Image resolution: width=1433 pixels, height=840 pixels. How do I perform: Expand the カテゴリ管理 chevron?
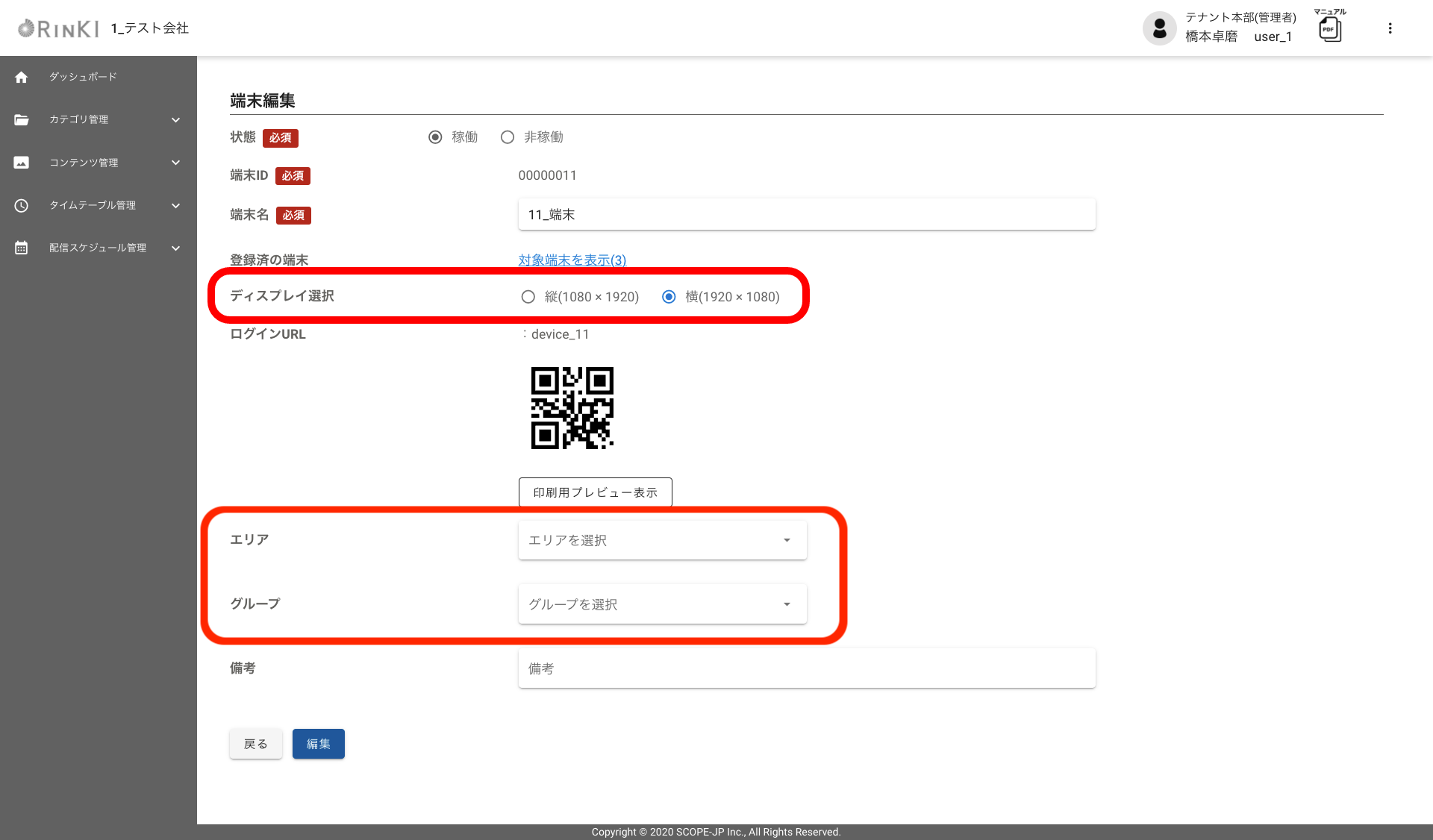175,120
